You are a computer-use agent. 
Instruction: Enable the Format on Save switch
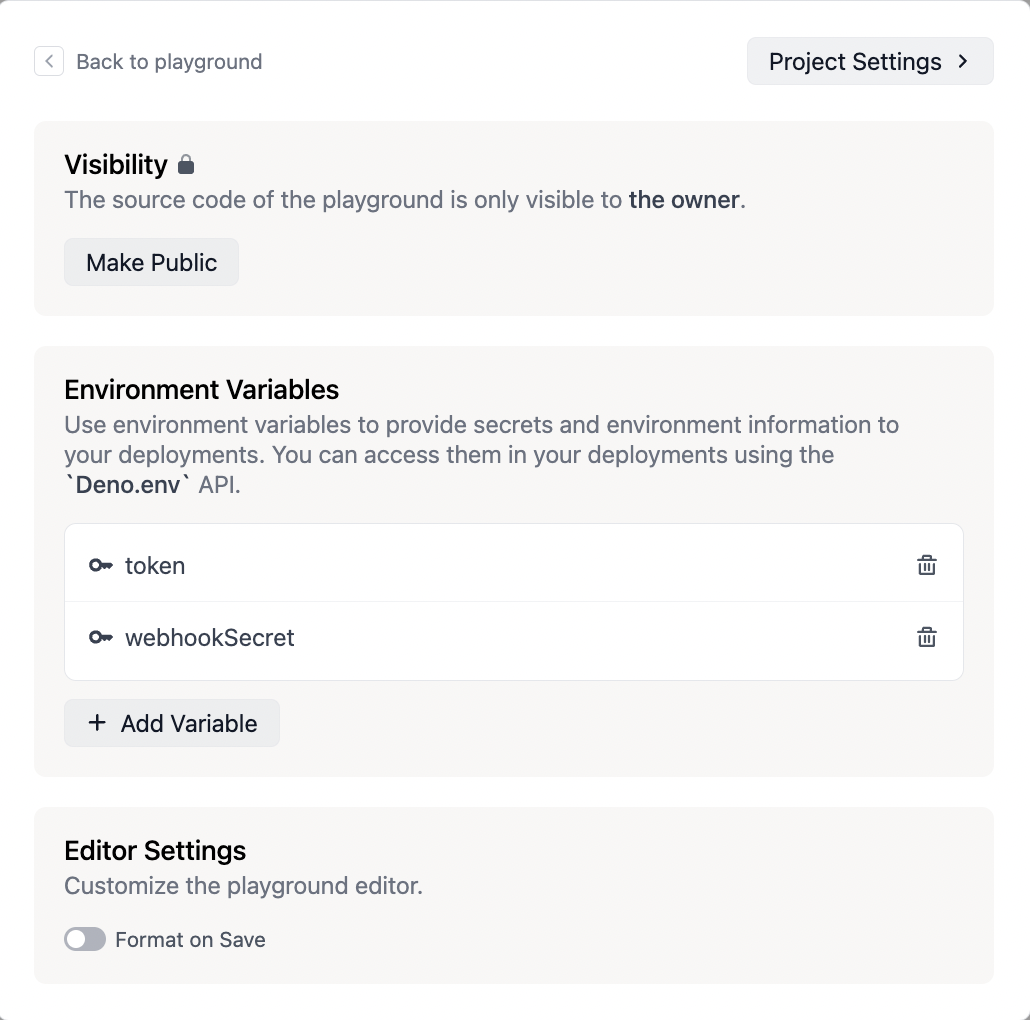[x=85, y=939]
